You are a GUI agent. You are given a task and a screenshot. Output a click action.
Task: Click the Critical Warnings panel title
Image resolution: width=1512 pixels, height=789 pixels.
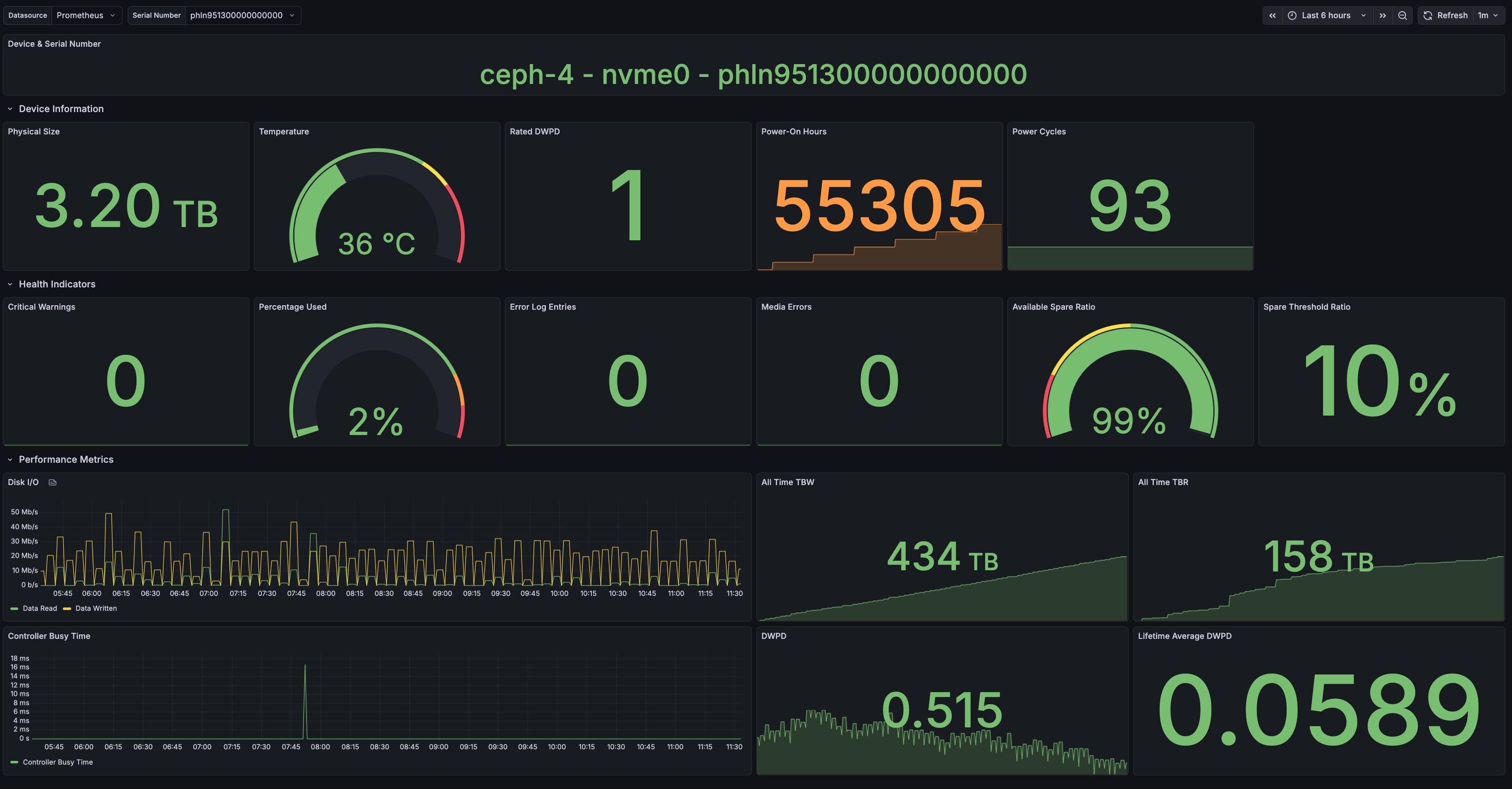41,307
